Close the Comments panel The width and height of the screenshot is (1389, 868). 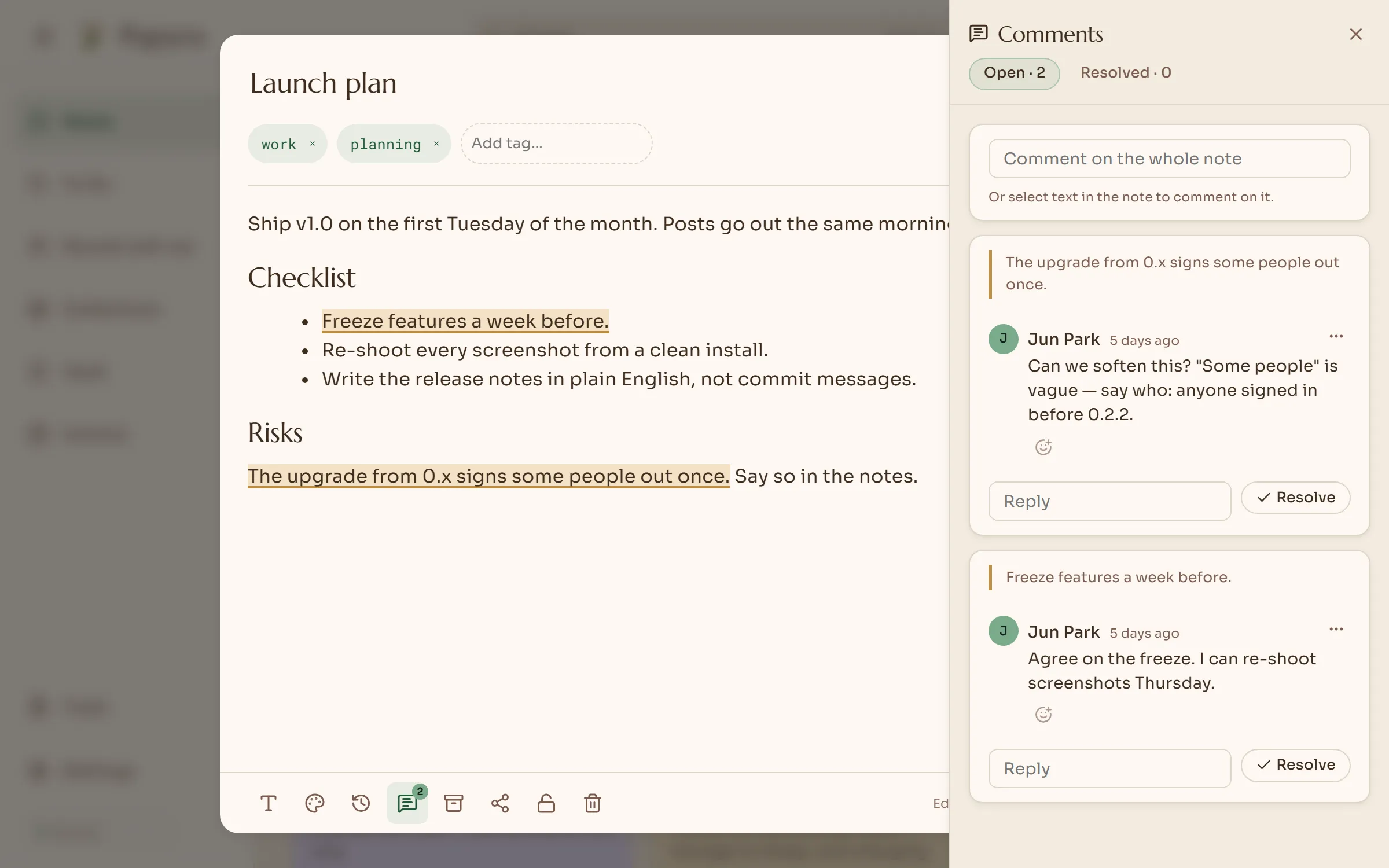(1355, 34)
